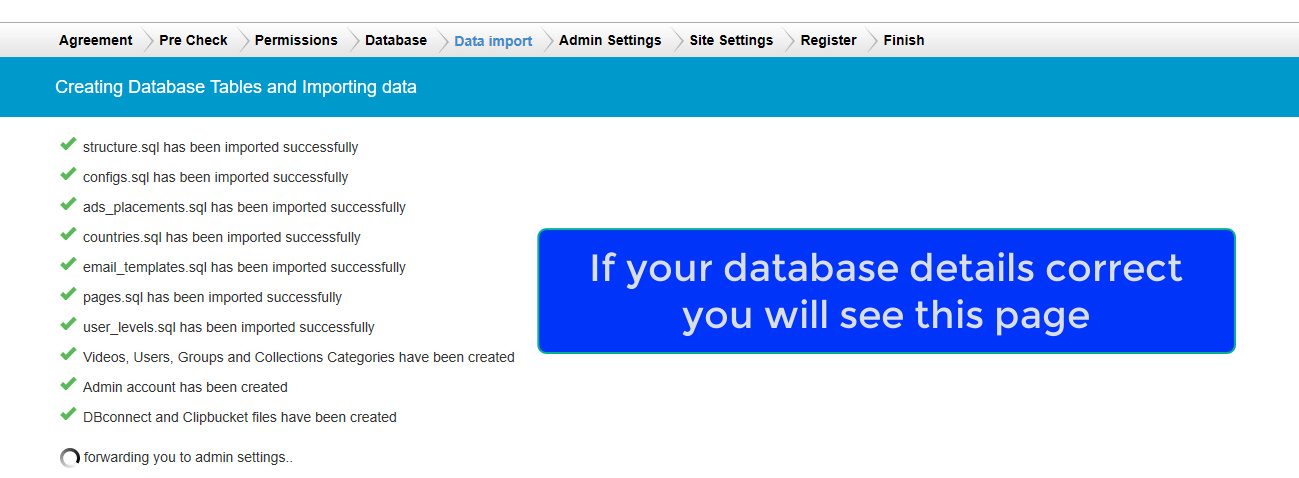
Task: Click the loading spinner beside forwarding message
Action: 70,458
